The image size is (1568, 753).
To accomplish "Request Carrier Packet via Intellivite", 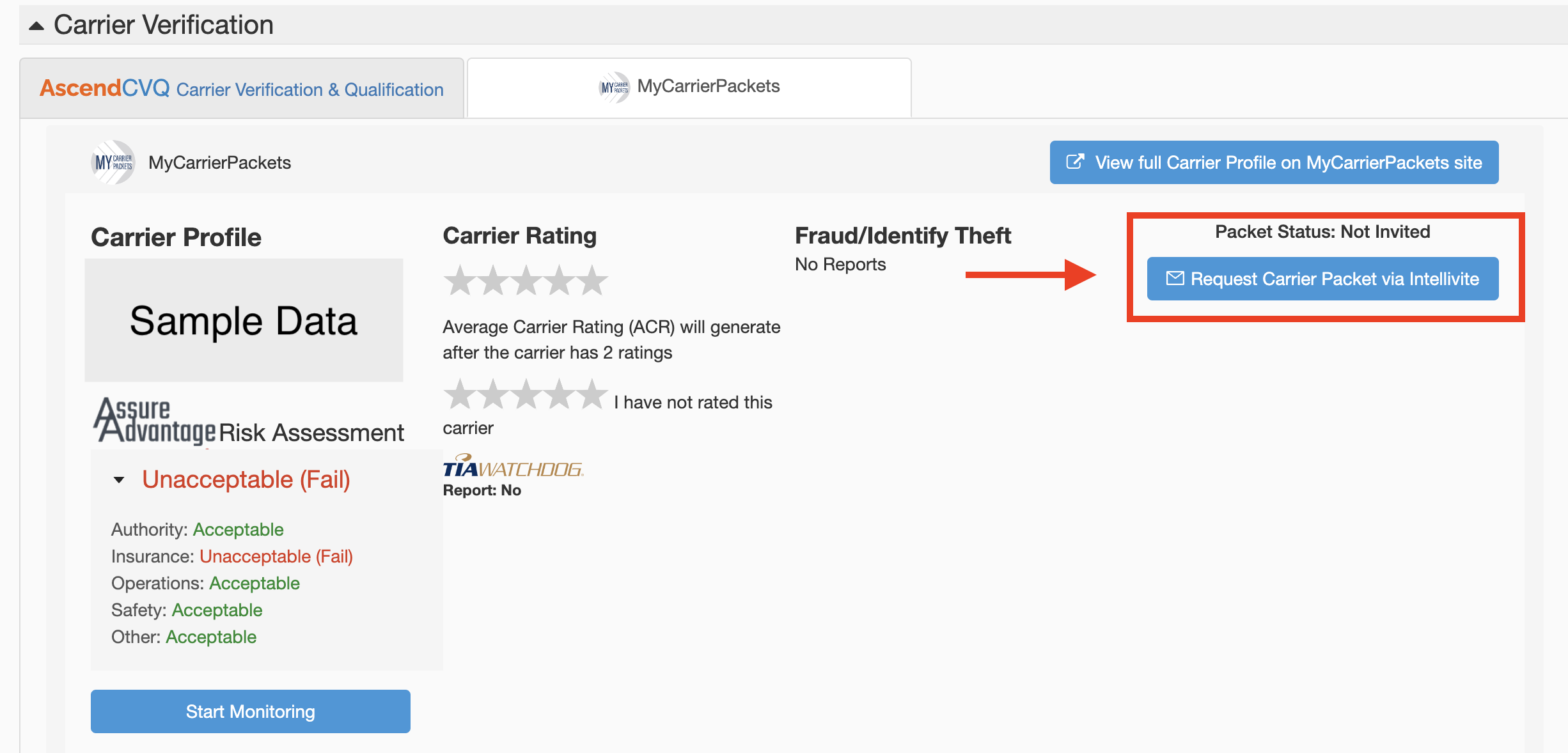I will pyautogui.click(x=1322, y=279).
